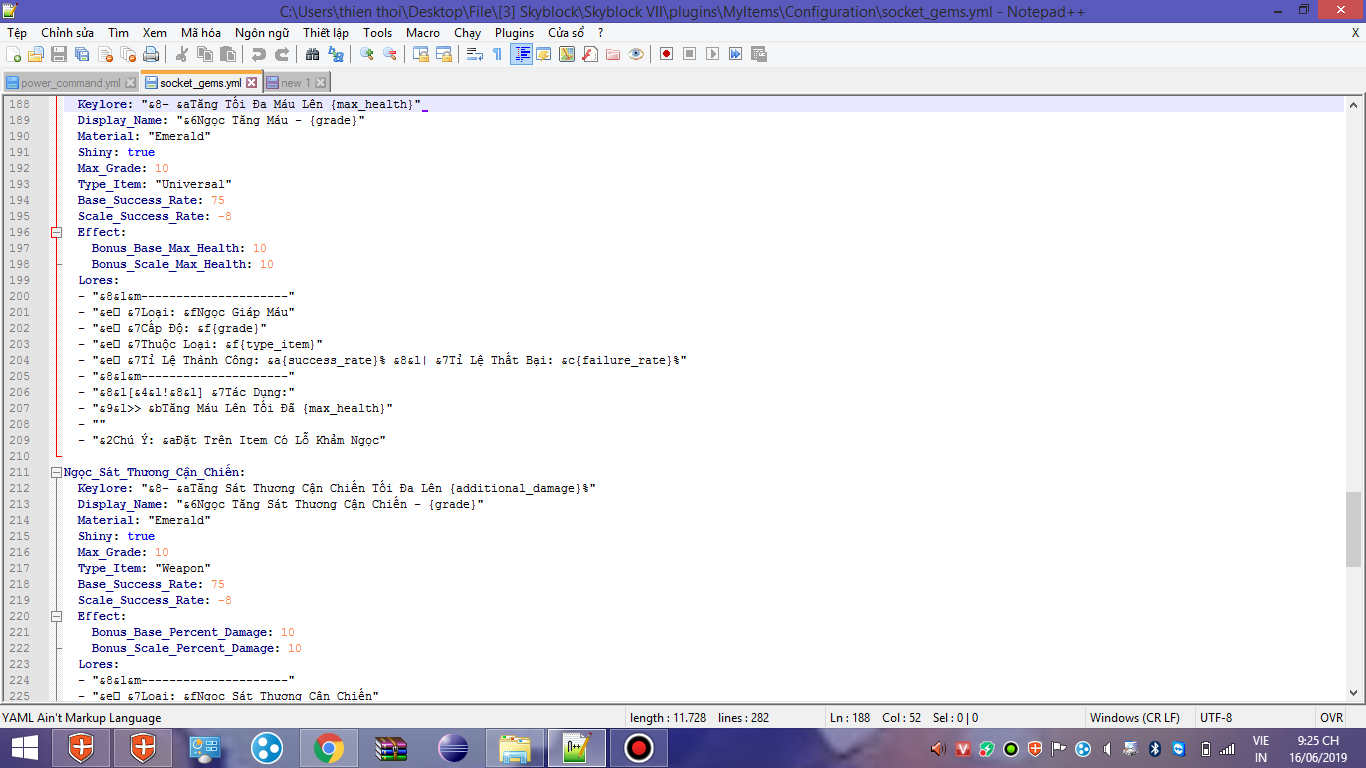This screenshot has height=768, width=1366.
Task: Open Google Chrome from the taskbar
Action: (x=328, y=748)
